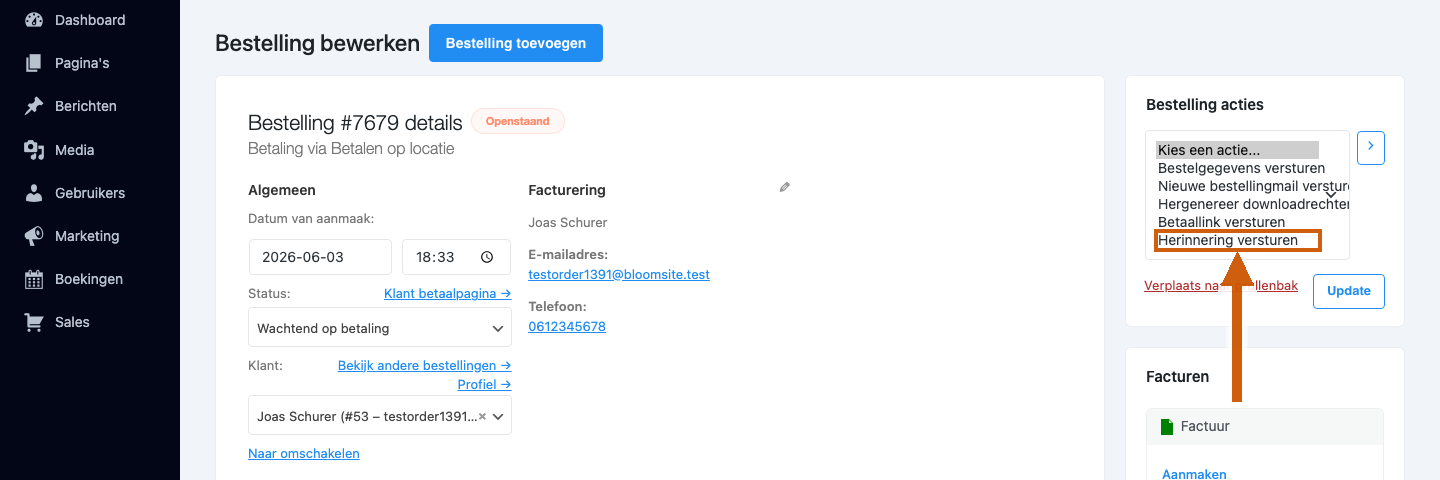The width and height of the screenshot is (1440, 480).
Task: Select the Berichten pin icon
Action: click(34, 106)
